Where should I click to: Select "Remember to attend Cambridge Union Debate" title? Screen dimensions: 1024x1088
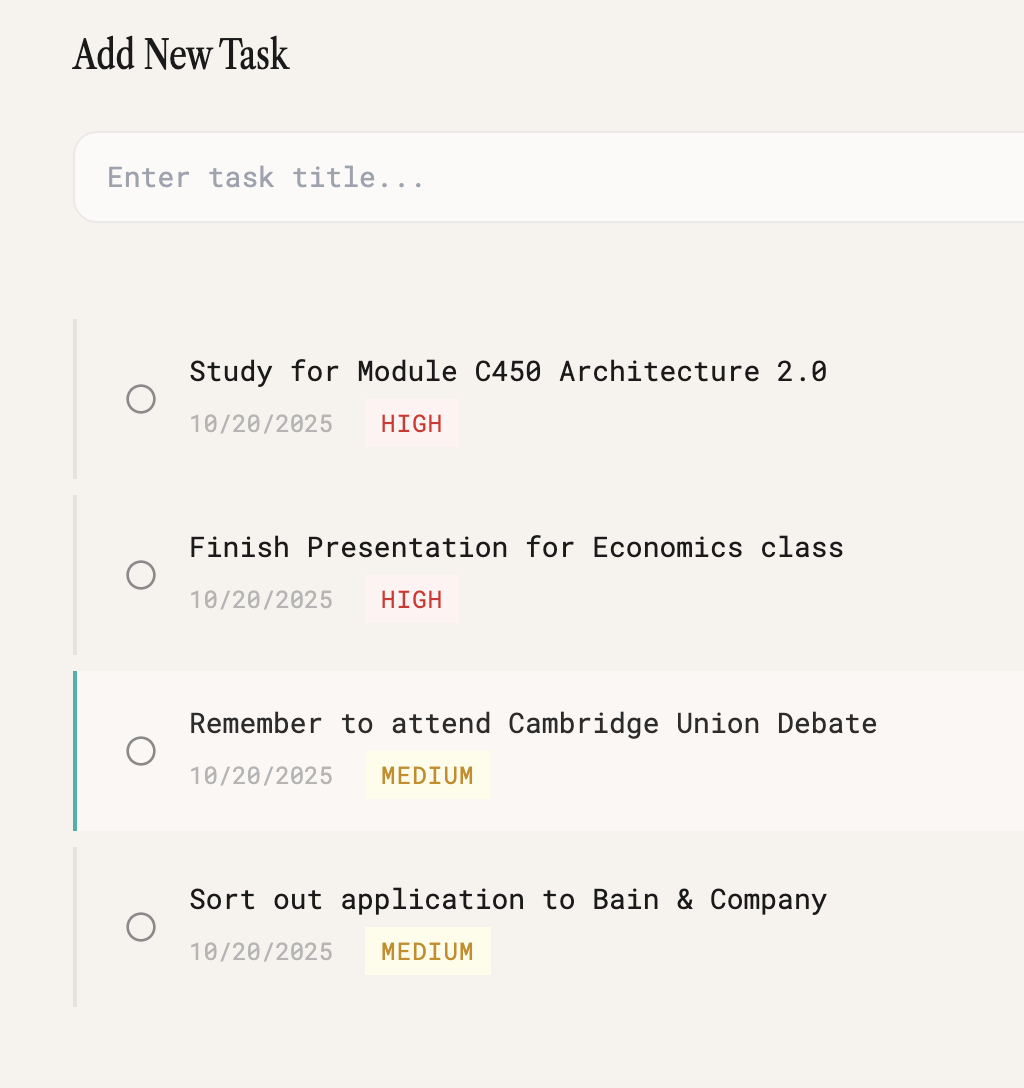tap(533, 724)
